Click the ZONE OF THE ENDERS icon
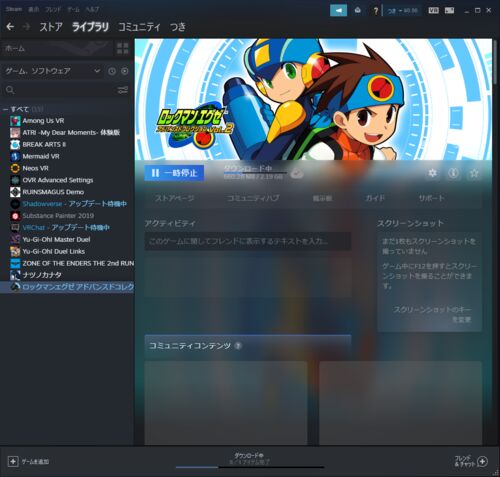500x477 pixels. tap(15, 263)
